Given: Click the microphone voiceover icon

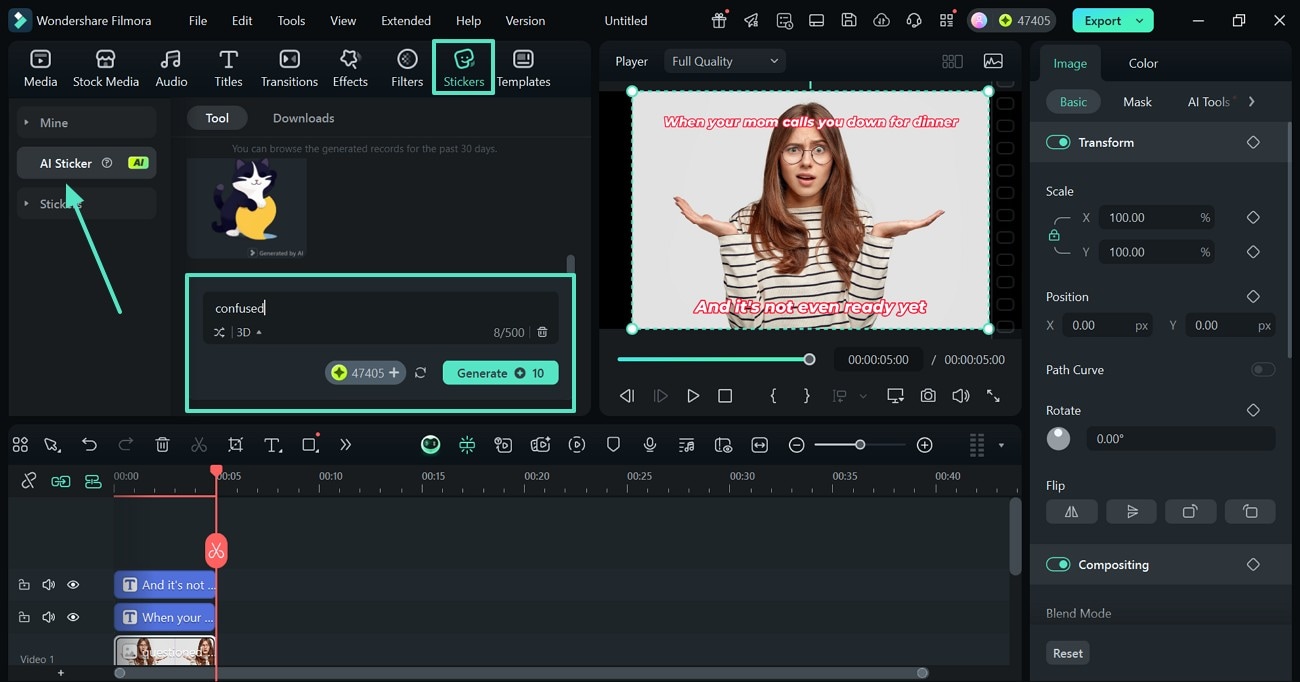Looking at the screenshot, I should pos(650,445).
